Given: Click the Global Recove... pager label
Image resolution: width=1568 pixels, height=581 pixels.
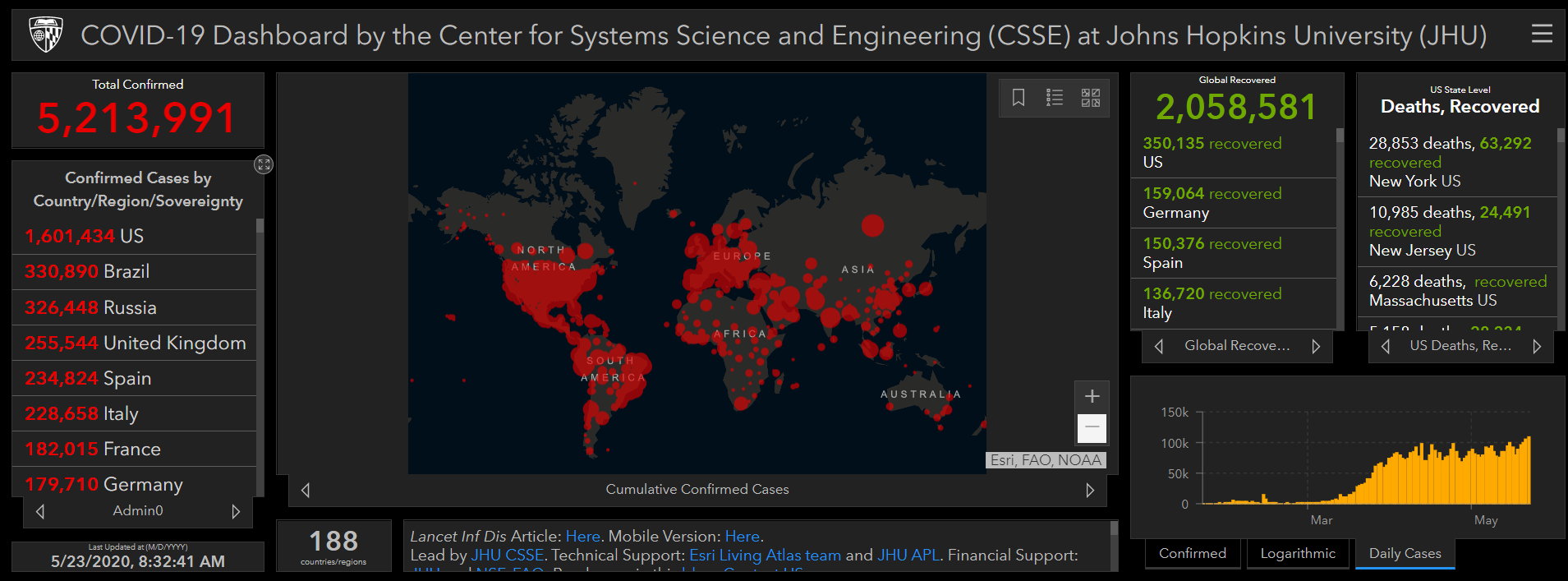Looking at the screenshot, I should point(1237,346).
